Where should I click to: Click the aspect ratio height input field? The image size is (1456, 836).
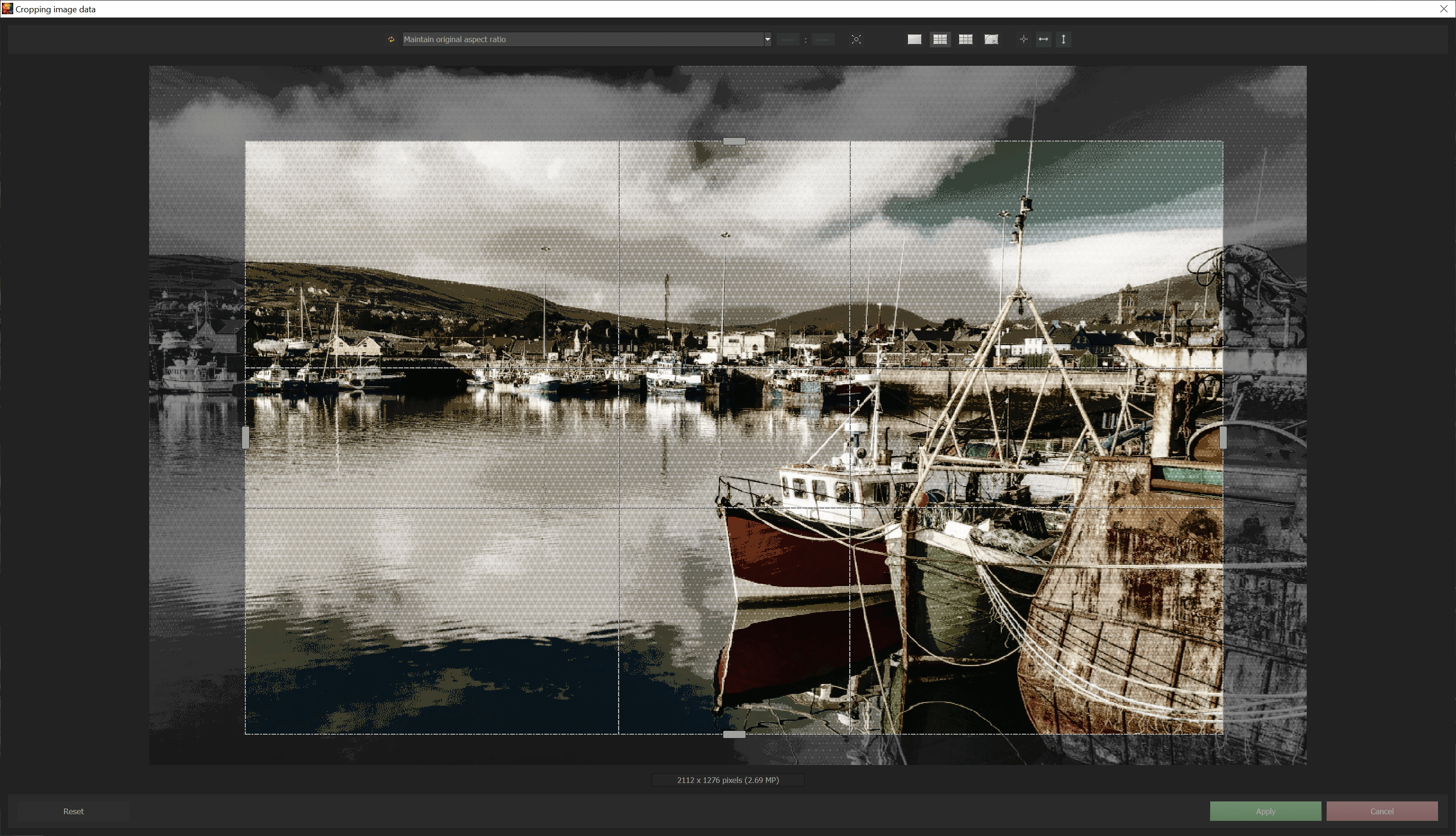click(x=823, y=40)
